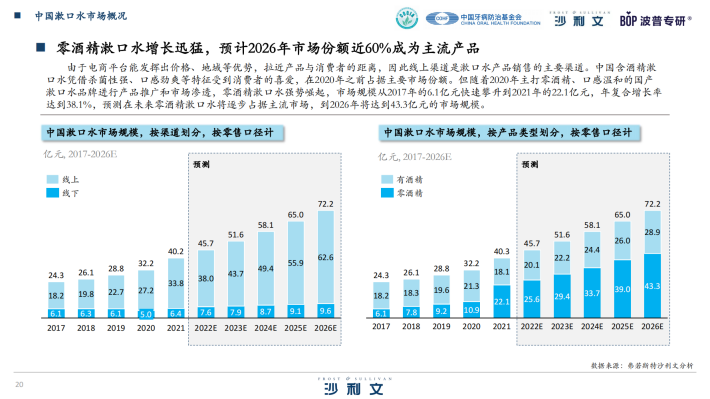This screenshot has width=710, height=399.
Task: Select the 线下 legend swatch
Action: [x=53, y=193]
